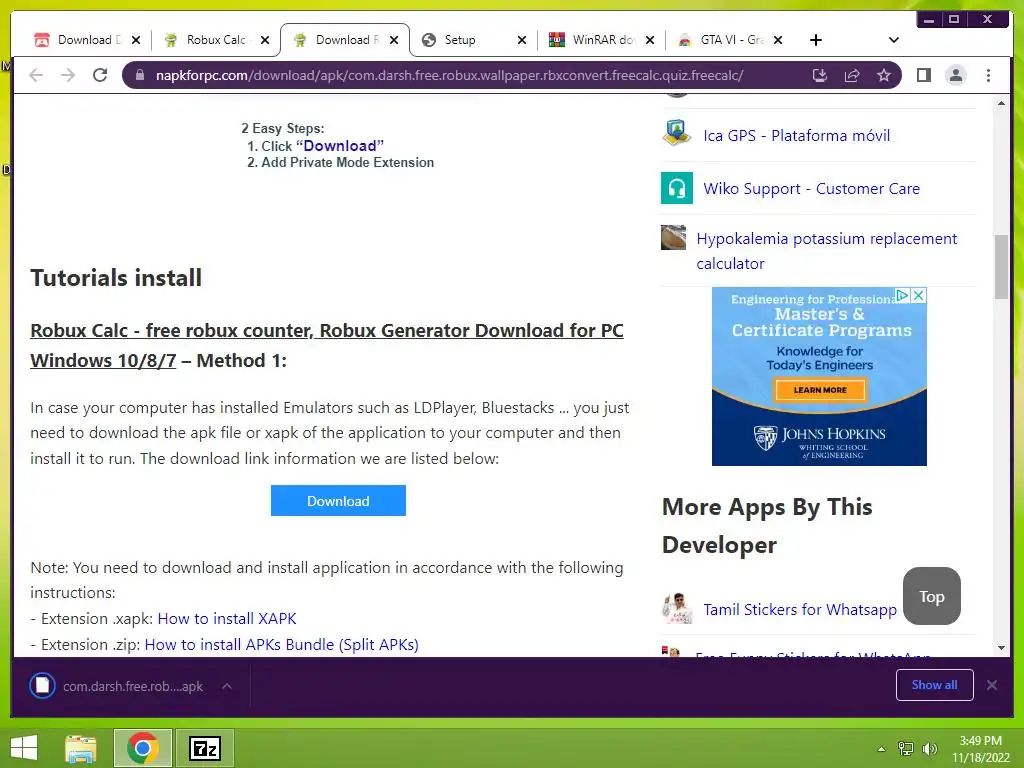Open Tamil Stickers for Whatsapp link
The image size is (1024, 768).
[x=799, y=609]
